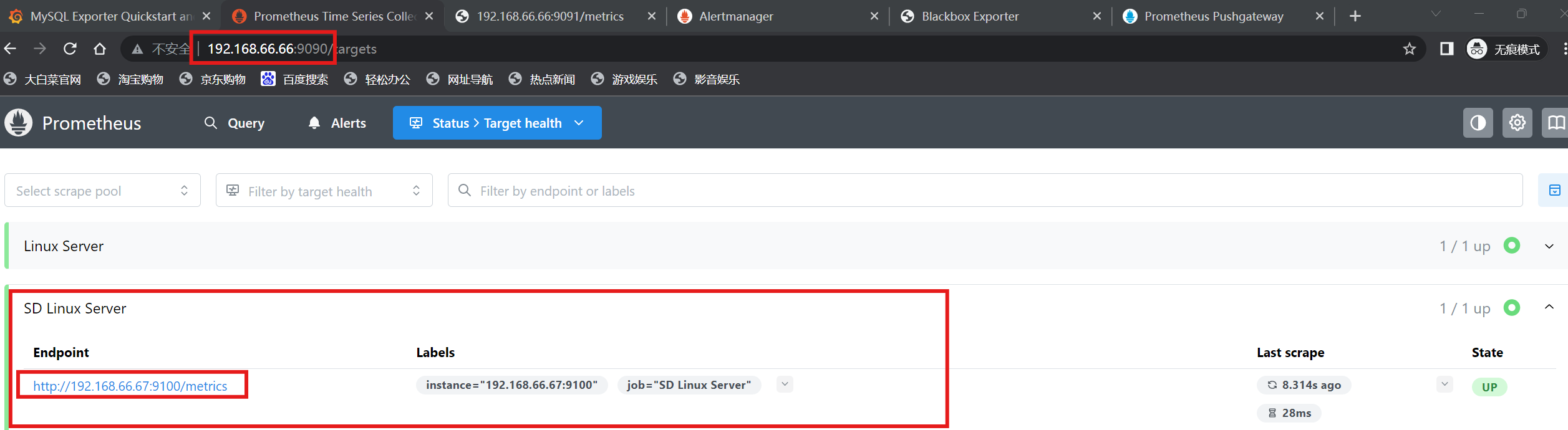Open the Status > Target health menu
Screen dimensions: 1568x430
(x=497, y=123)
